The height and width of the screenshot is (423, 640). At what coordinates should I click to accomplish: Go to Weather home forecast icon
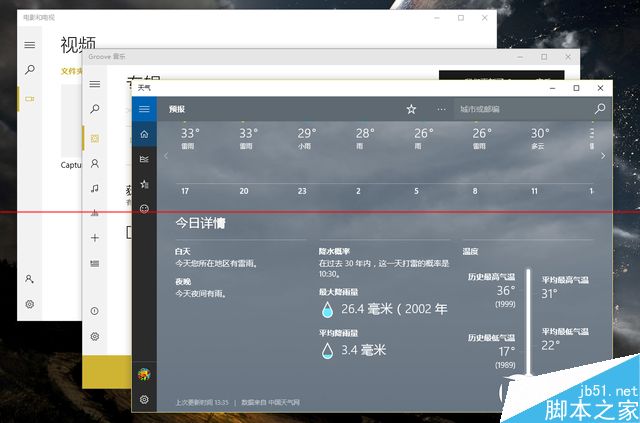tap(144, 134)
